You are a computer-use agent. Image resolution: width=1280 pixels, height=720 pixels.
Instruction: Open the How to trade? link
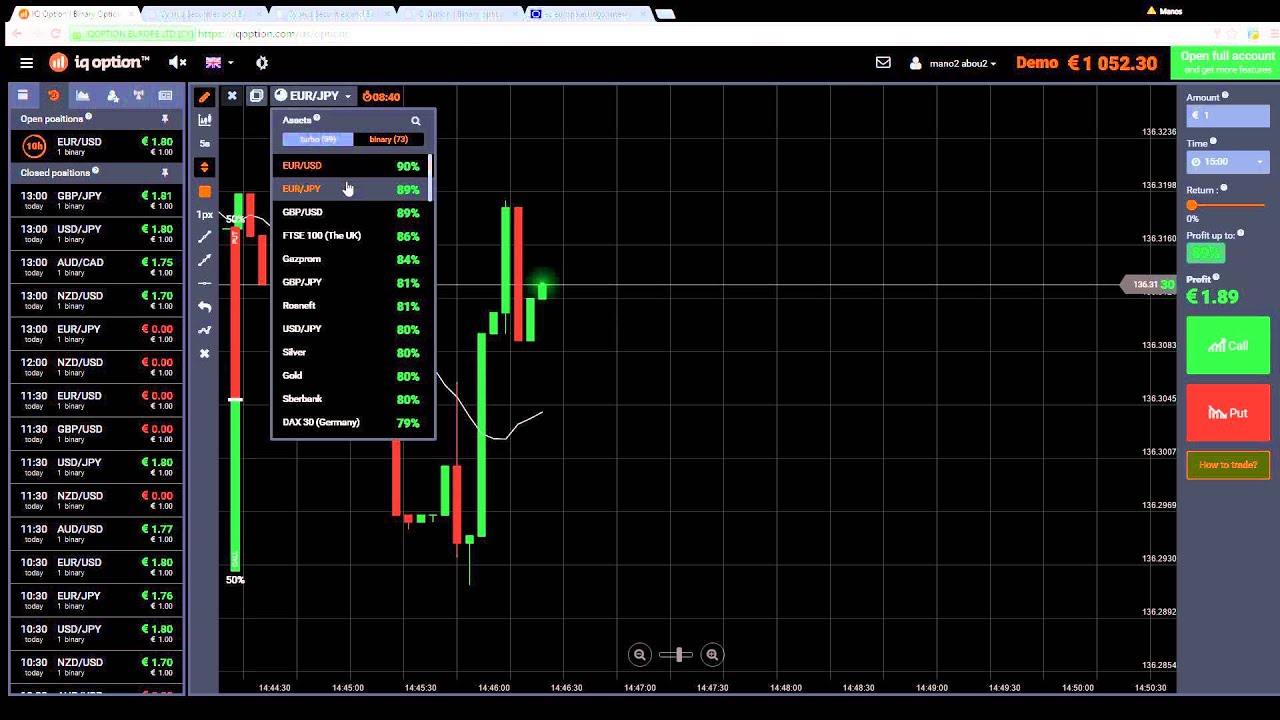pyautogui.click(x=1228, y=465)
